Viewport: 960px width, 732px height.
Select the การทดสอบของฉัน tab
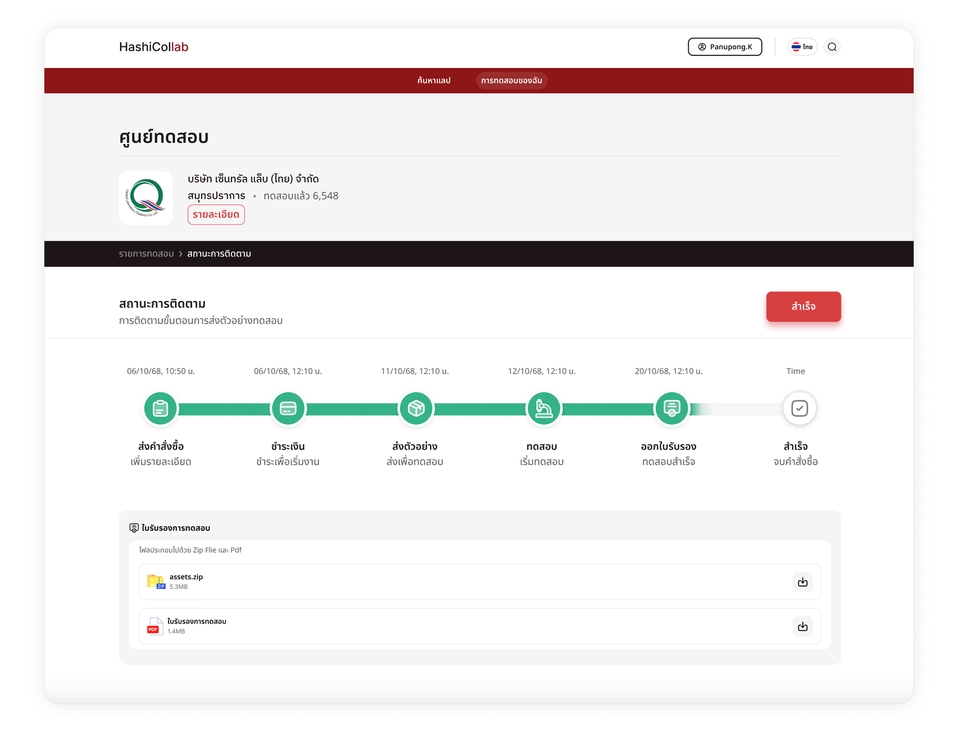(x=512, y=80)
